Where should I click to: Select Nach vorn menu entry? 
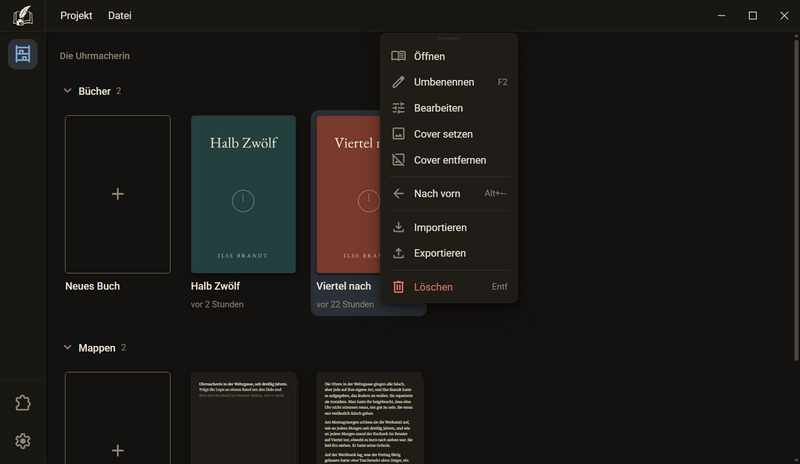(449, 193)
